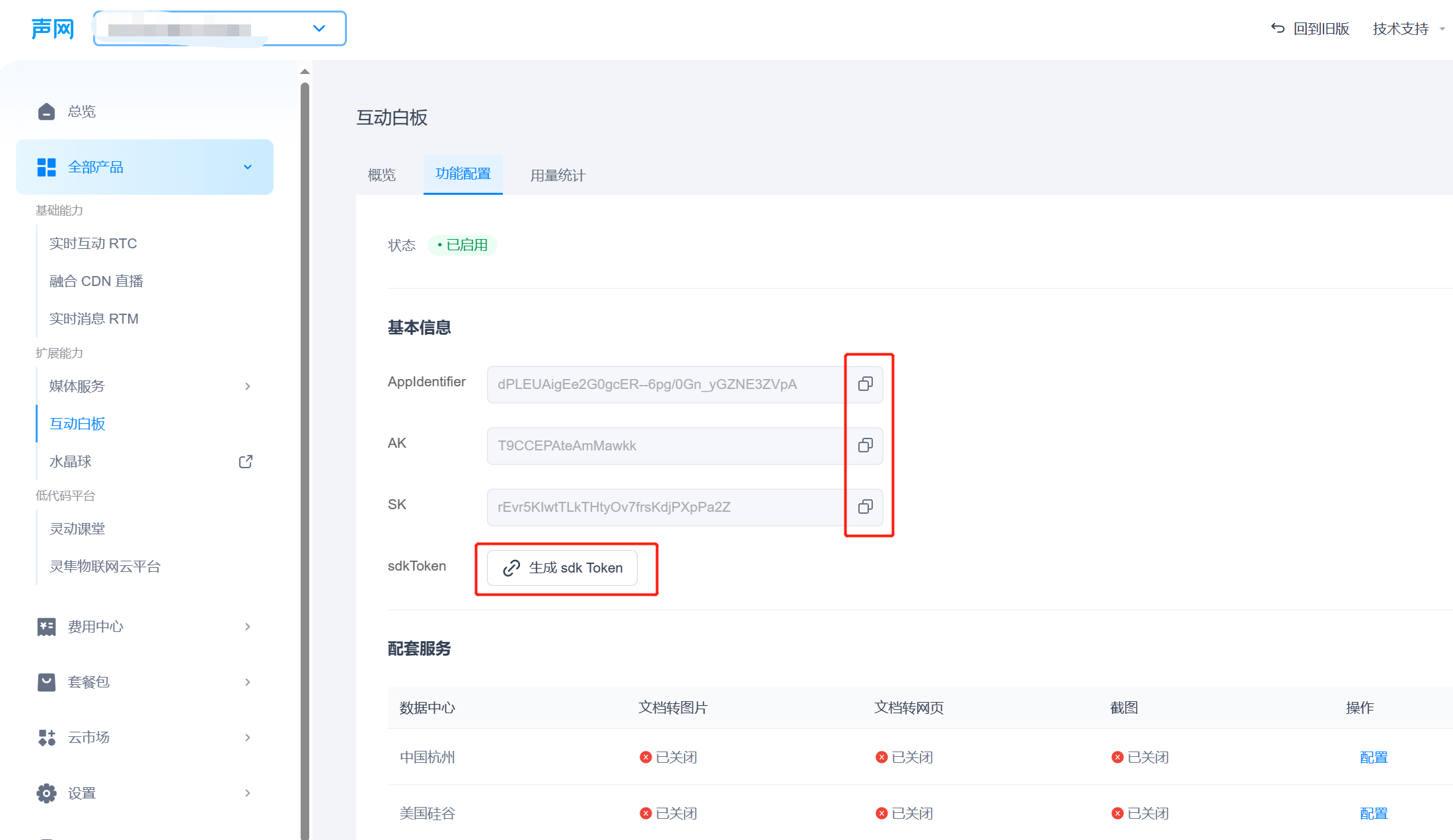Click the 水晶球 external link icon
This screenshot has width=1453, height=840.
(245, 462)
